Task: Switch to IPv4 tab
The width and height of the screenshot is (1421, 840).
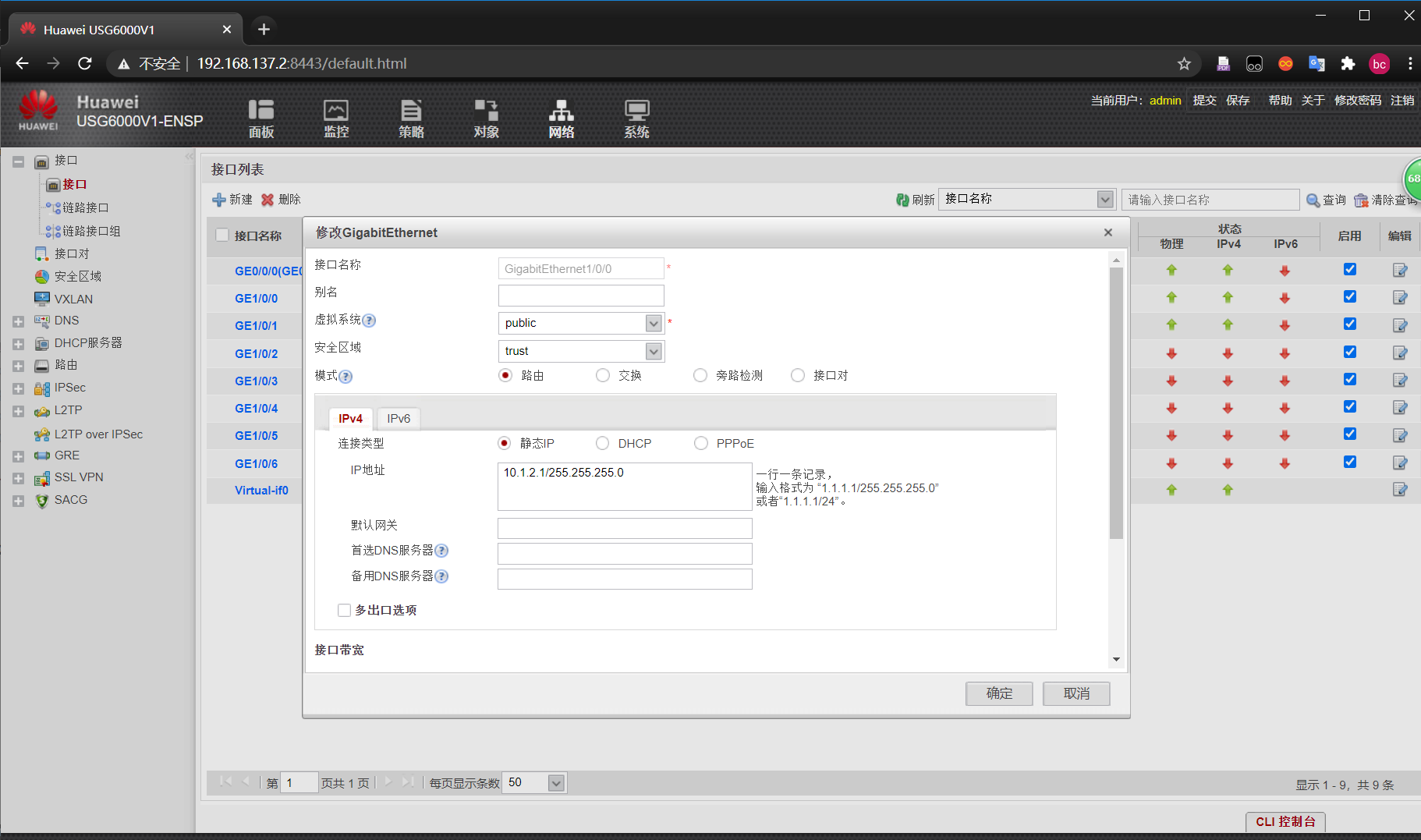Action: pos(351,419)
